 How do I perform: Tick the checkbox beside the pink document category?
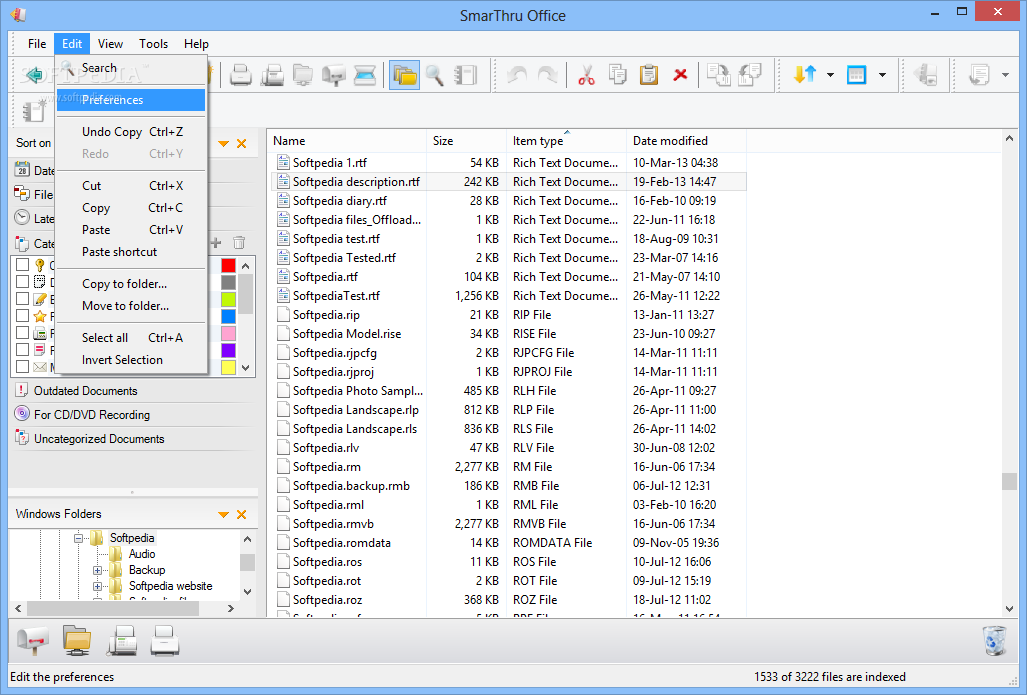point(22,350)
